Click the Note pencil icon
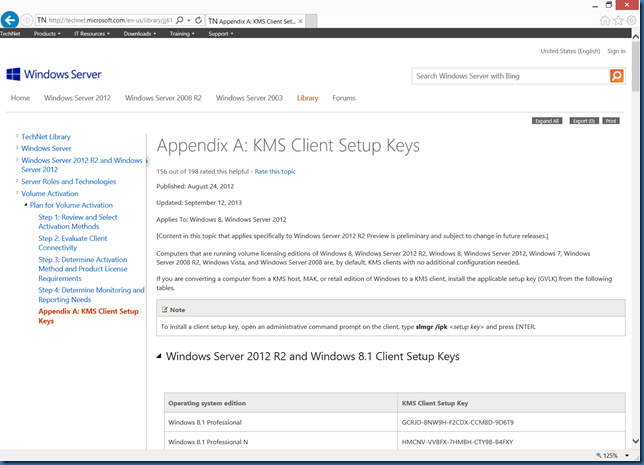The width and height of the screenshot is (644, 465). click(165, 309)
